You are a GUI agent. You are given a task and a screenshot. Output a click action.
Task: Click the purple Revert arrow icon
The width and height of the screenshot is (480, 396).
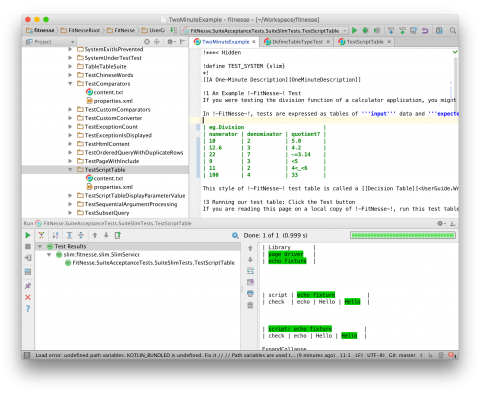point(425,30)
